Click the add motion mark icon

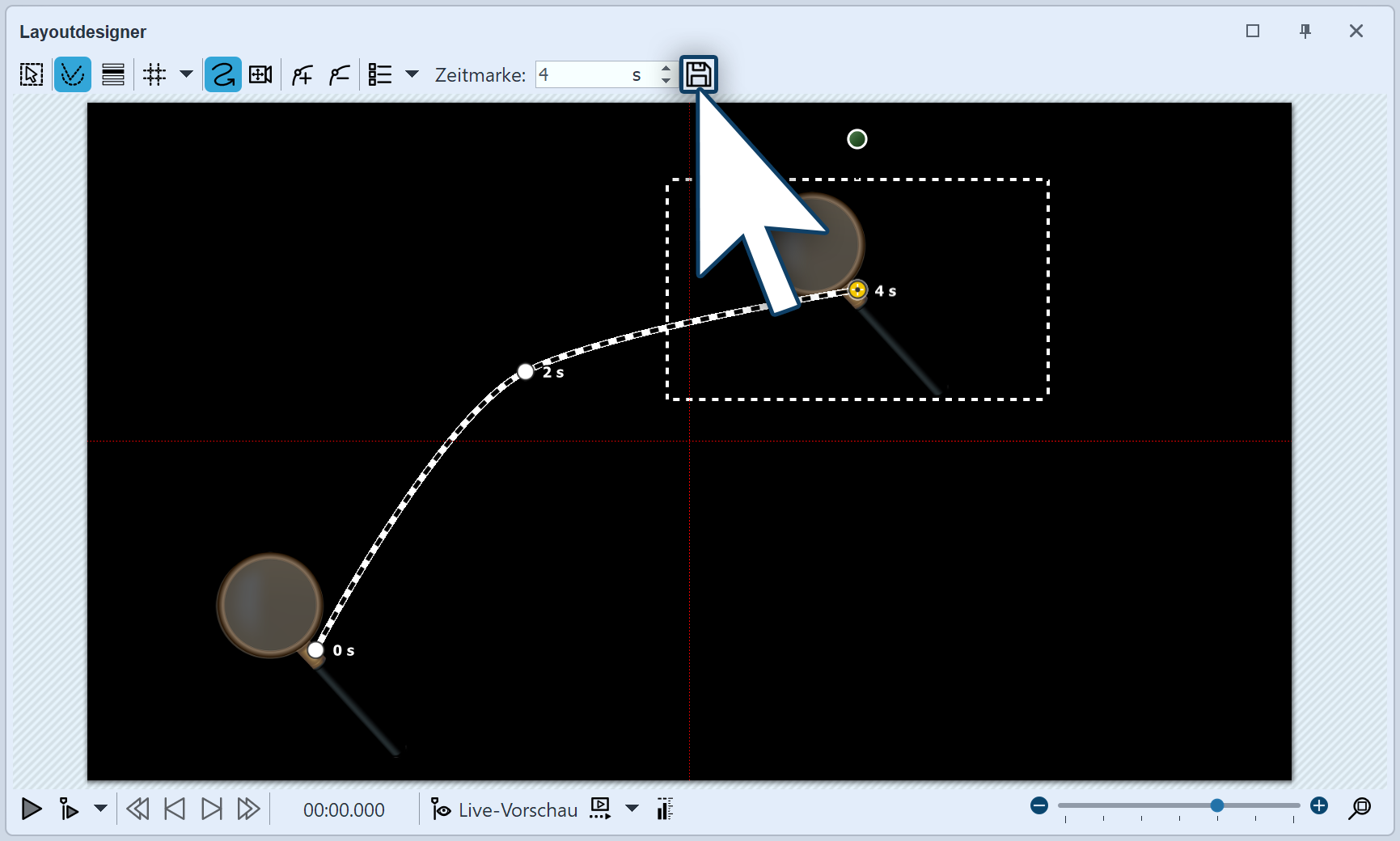click(x=302, y=75)
